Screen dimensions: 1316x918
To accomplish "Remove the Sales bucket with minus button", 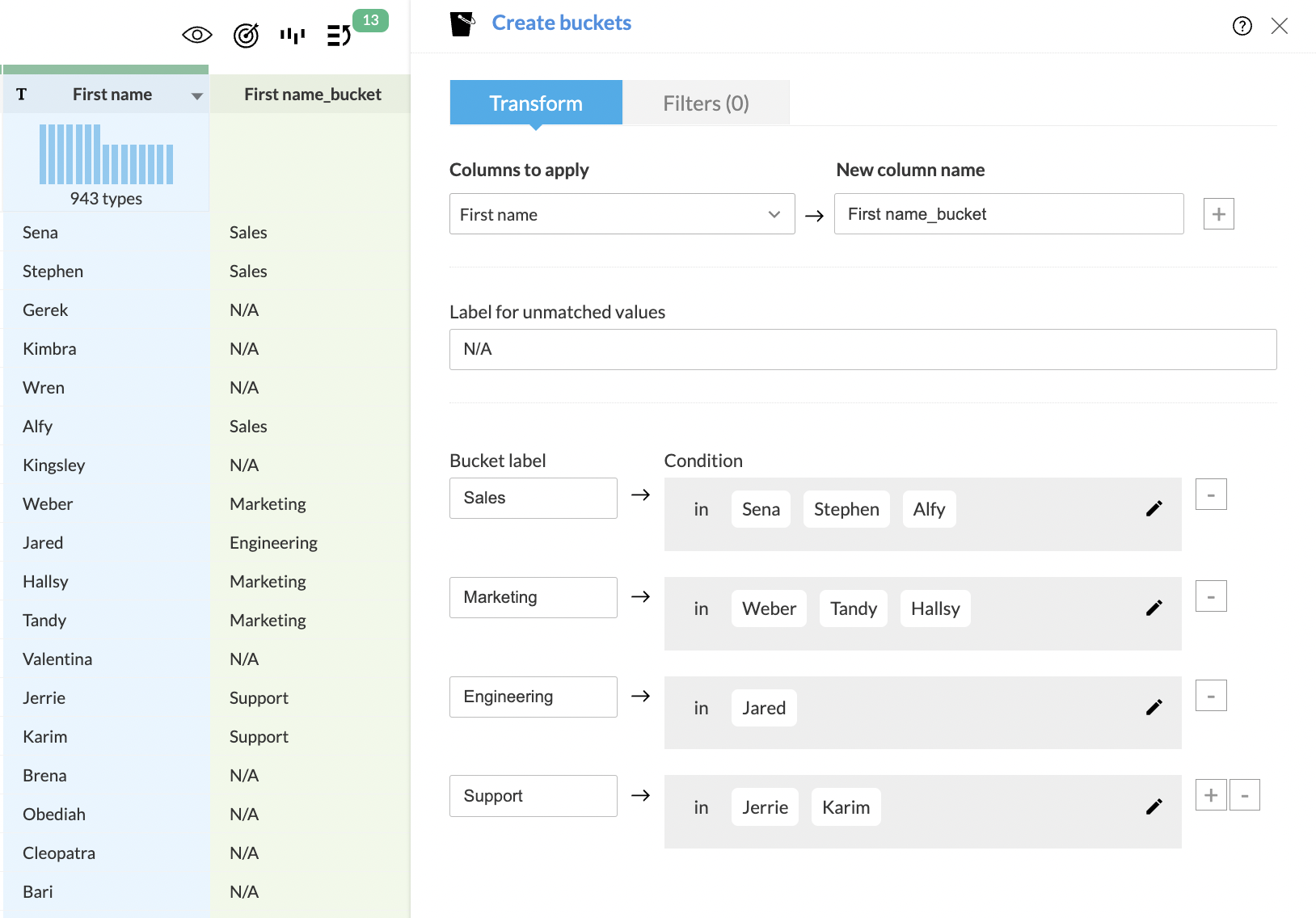I will pos(1210,495).
